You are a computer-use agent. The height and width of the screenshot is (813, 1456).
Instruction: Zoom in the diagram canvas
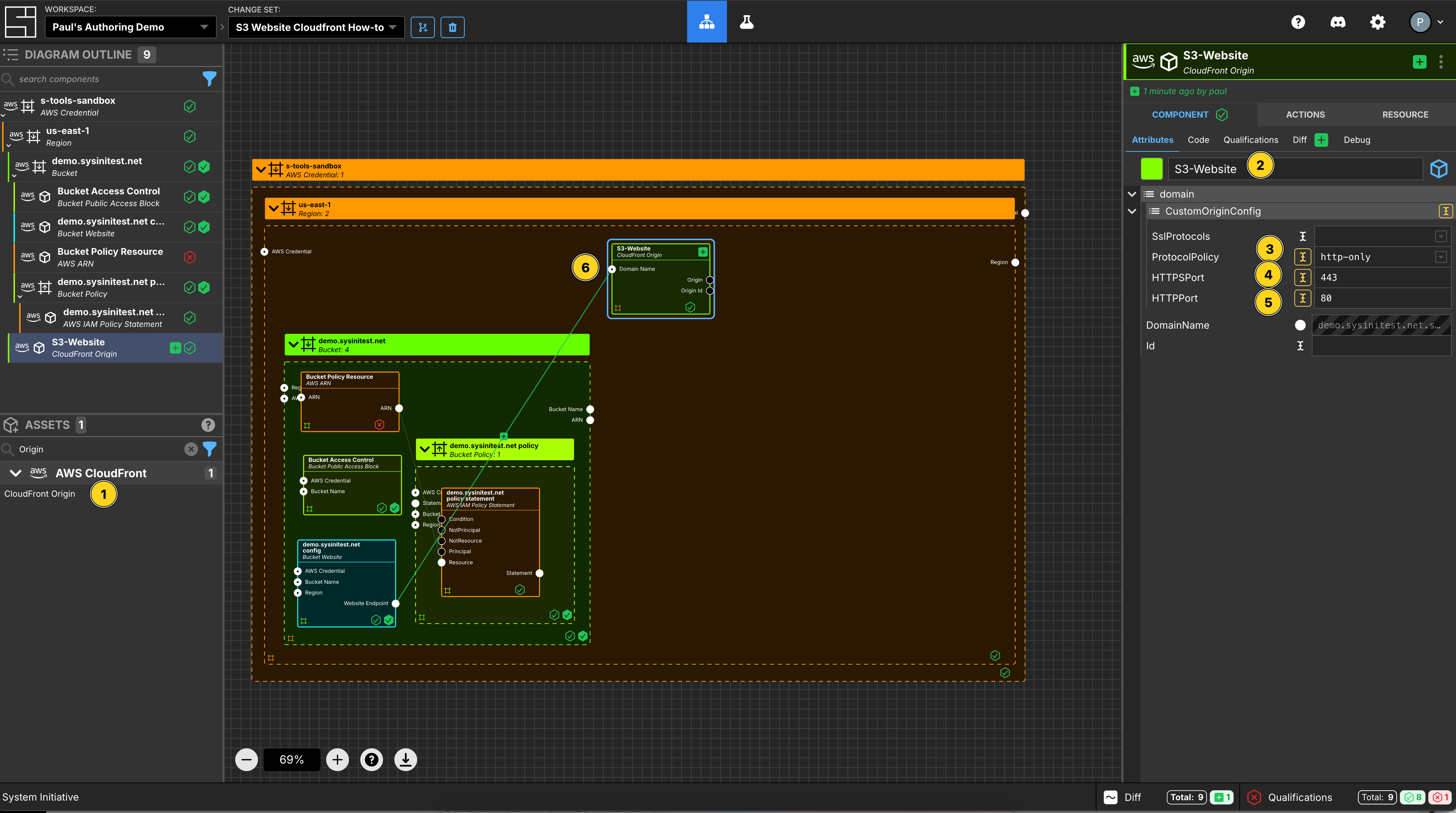(338, 759)
